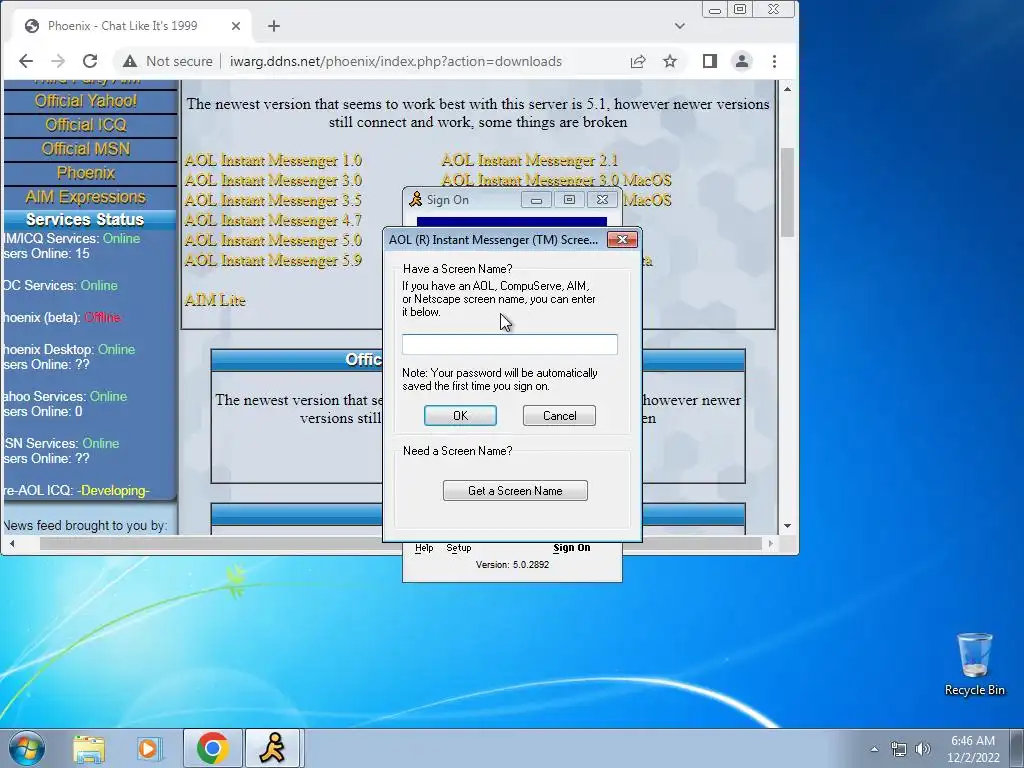Click the Get a Screen Name button
The width and height of the screenshot is (1024, 768).
click(x=515, y=491)
